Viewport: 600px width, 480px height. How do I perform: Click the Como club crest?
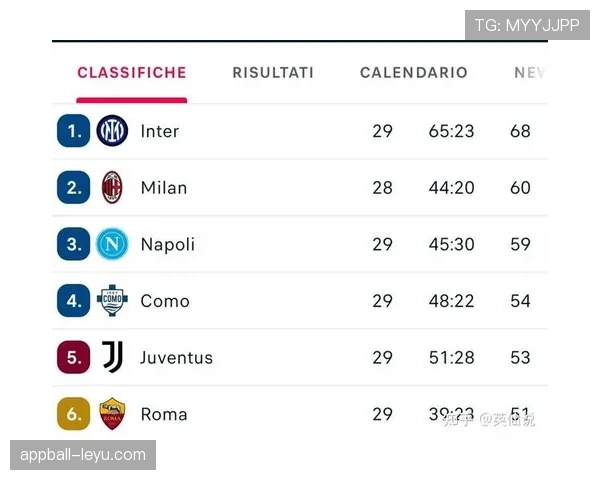[112, 300]
